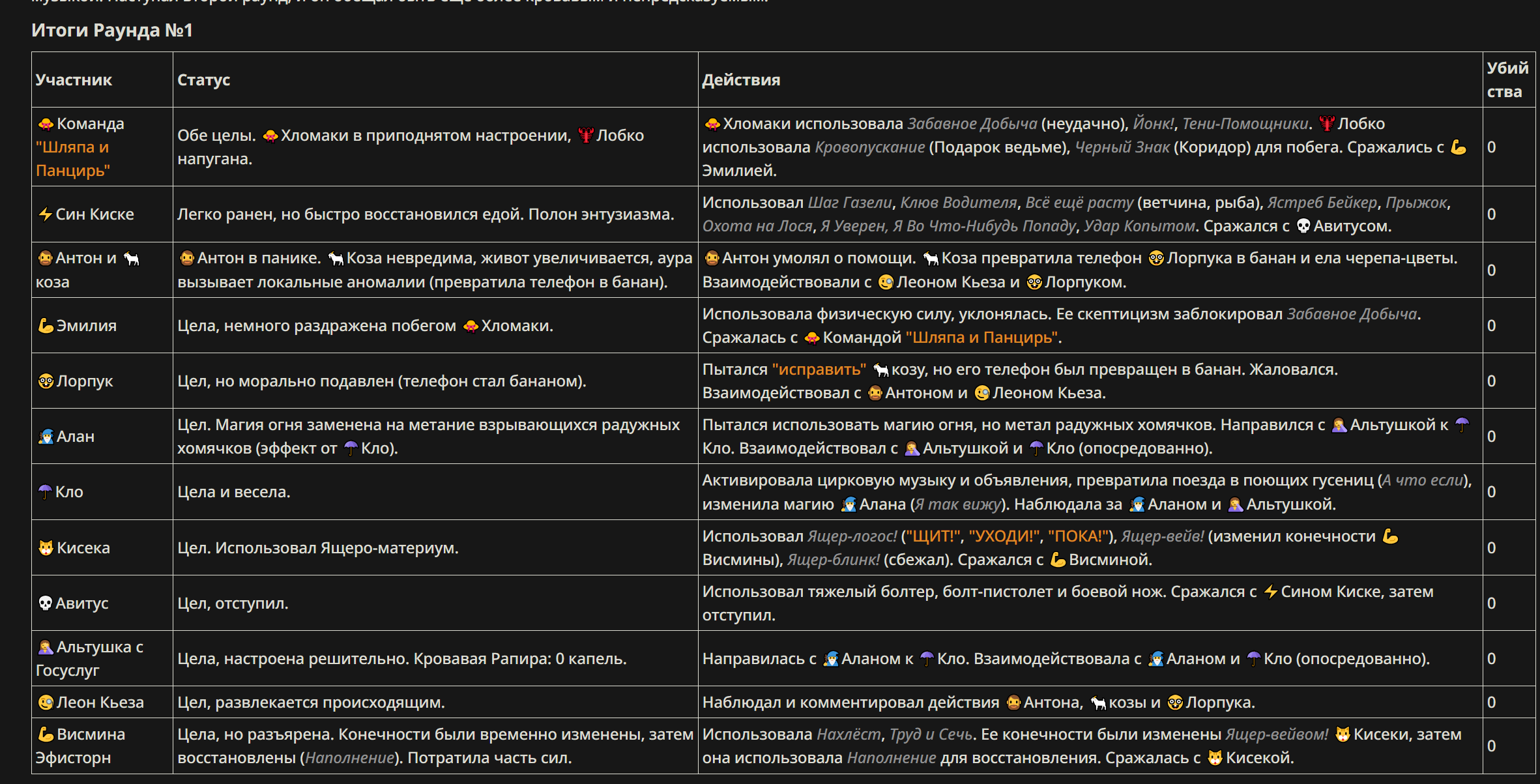Viewport: 1540px width, 784px height.
Task: Click the lobster emoji before Лобко in status column
Action: [586, 136]
